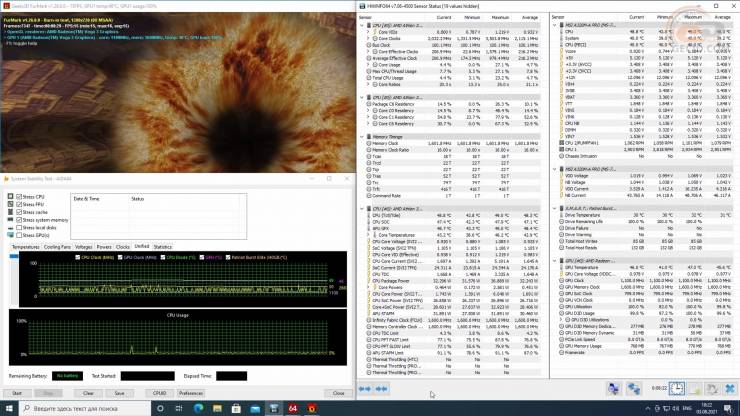Click blue slider beside unified graph
This screenshot has height=416, width=740.
click(14, 256)
